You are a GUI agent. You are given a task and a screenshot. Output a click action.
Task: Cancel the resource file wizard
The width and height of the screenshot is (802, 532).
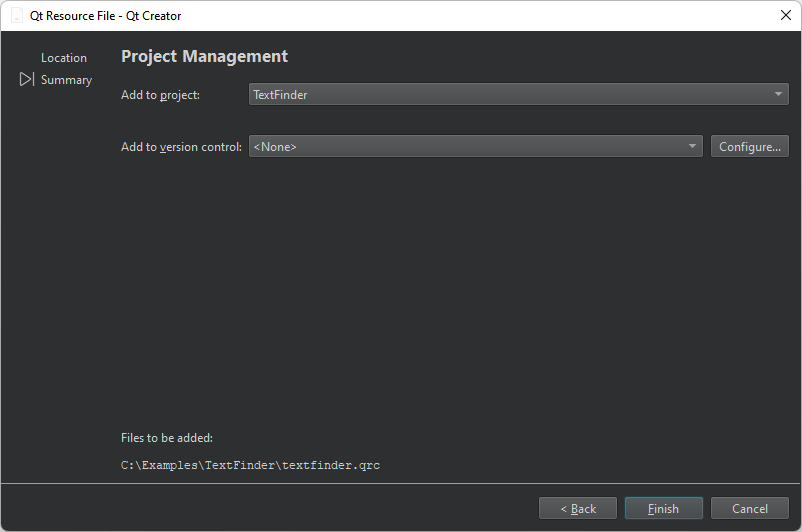[749, 509]
